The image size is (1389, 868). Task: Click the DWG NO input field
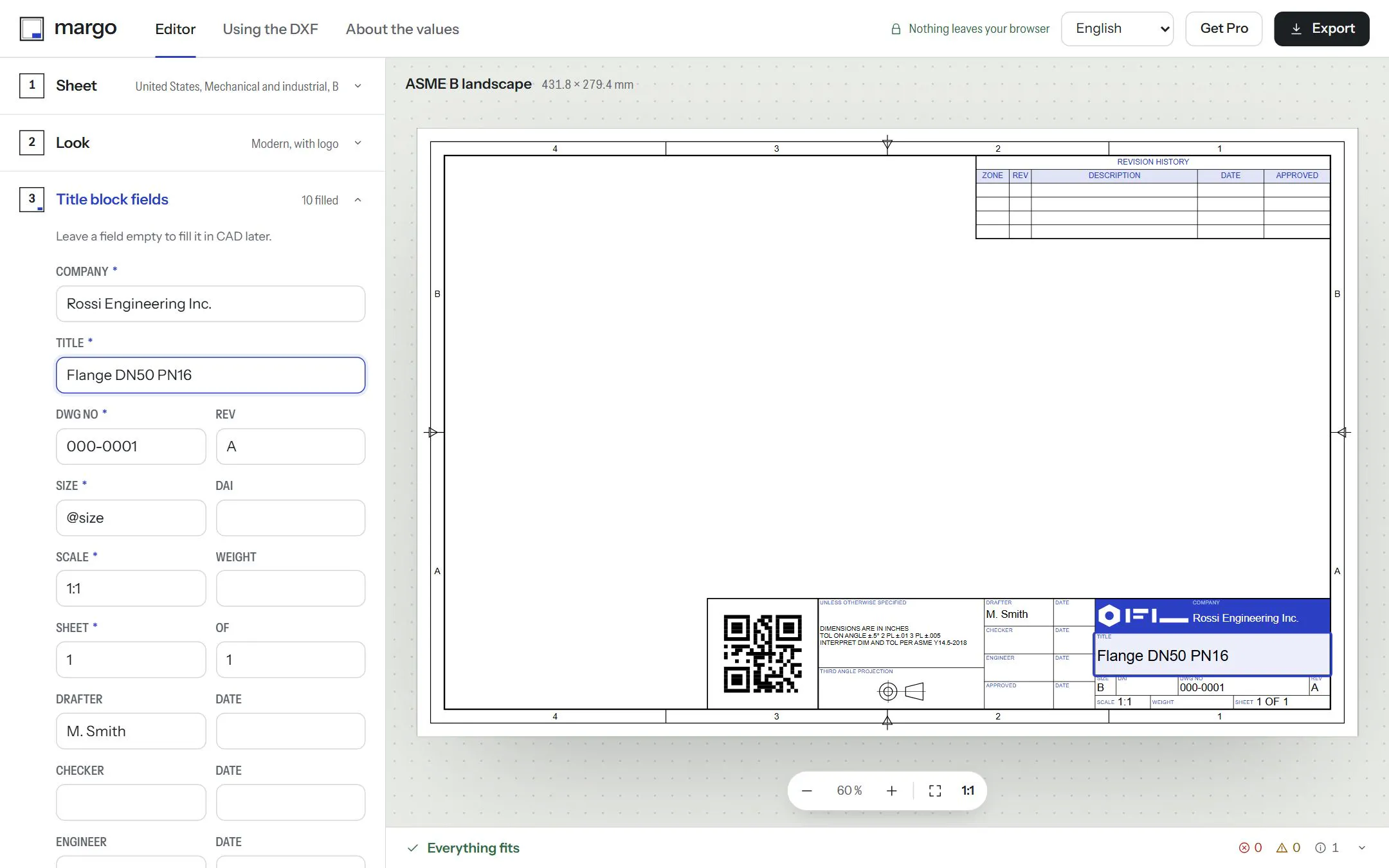131,447
